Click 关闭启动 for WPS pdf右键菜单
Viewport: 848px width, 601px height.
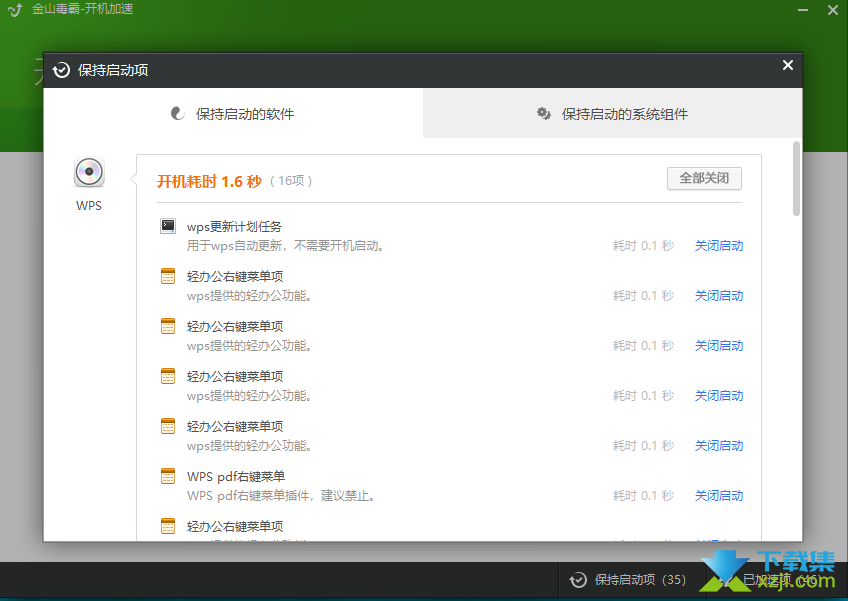(x=719, y=496)
